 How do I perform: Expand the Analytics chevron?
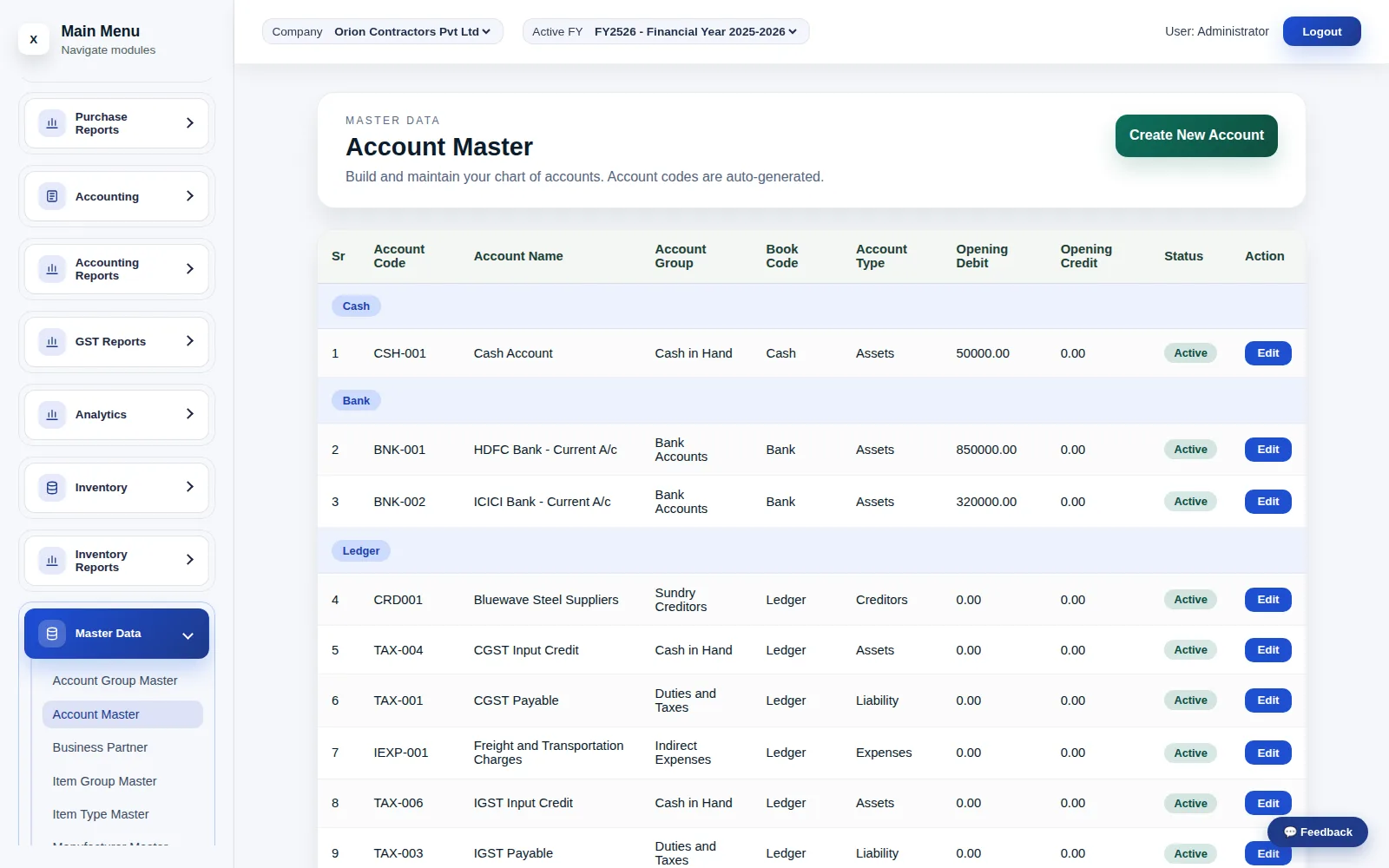[x=189, y=414]
